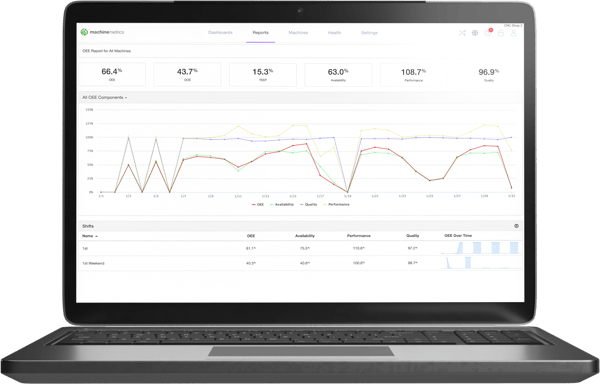Click the circular icon in Shifts header
This screenshot has width=600, height=384.
(x=516, y=226)
